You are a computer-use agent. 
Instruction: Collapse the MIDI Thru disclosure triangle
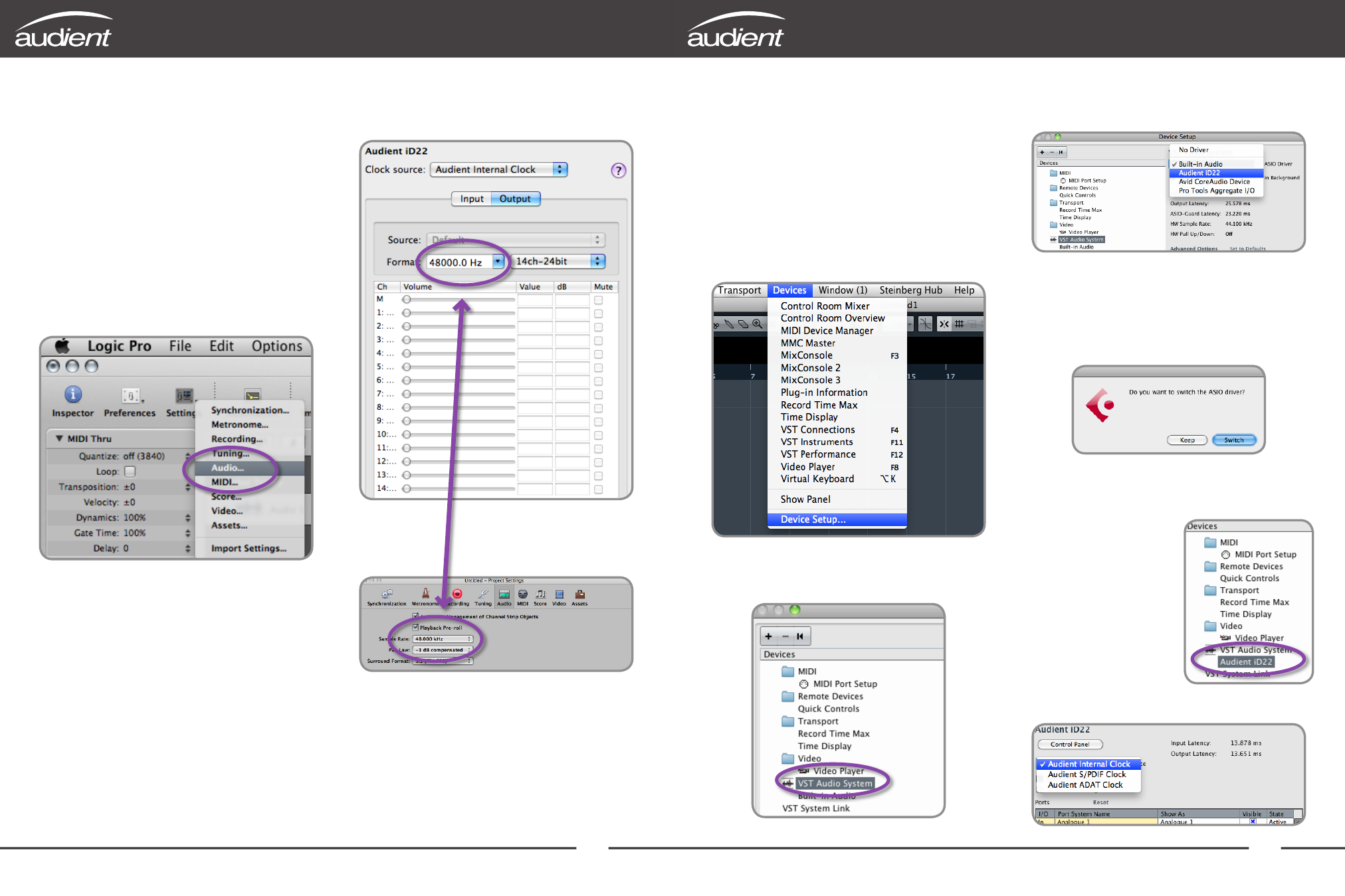pyautogui.click(x=60, y=438)
